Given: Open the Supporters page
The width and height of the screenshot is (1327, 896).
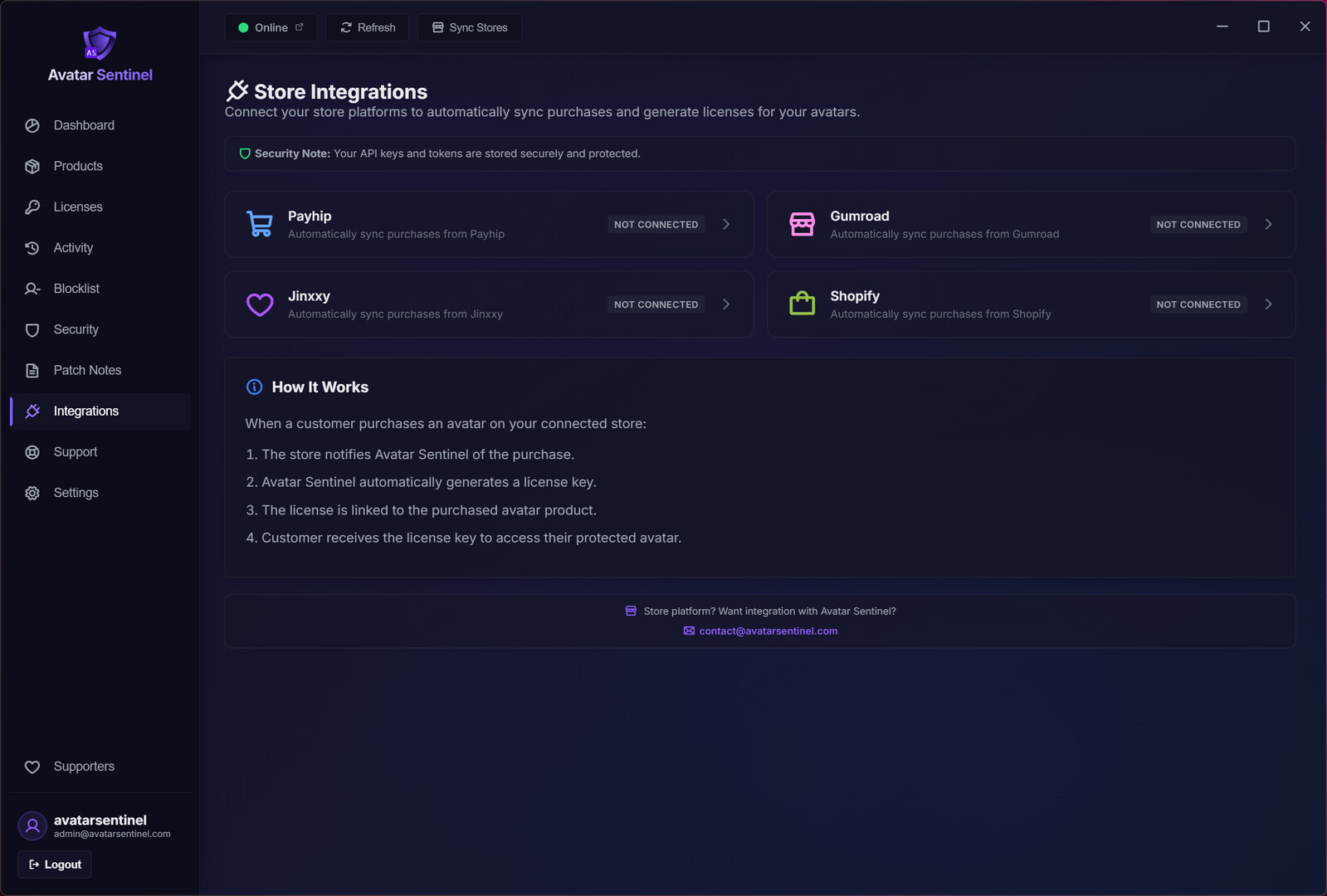Looking at the screenshot, I should [x=100, y=767].
